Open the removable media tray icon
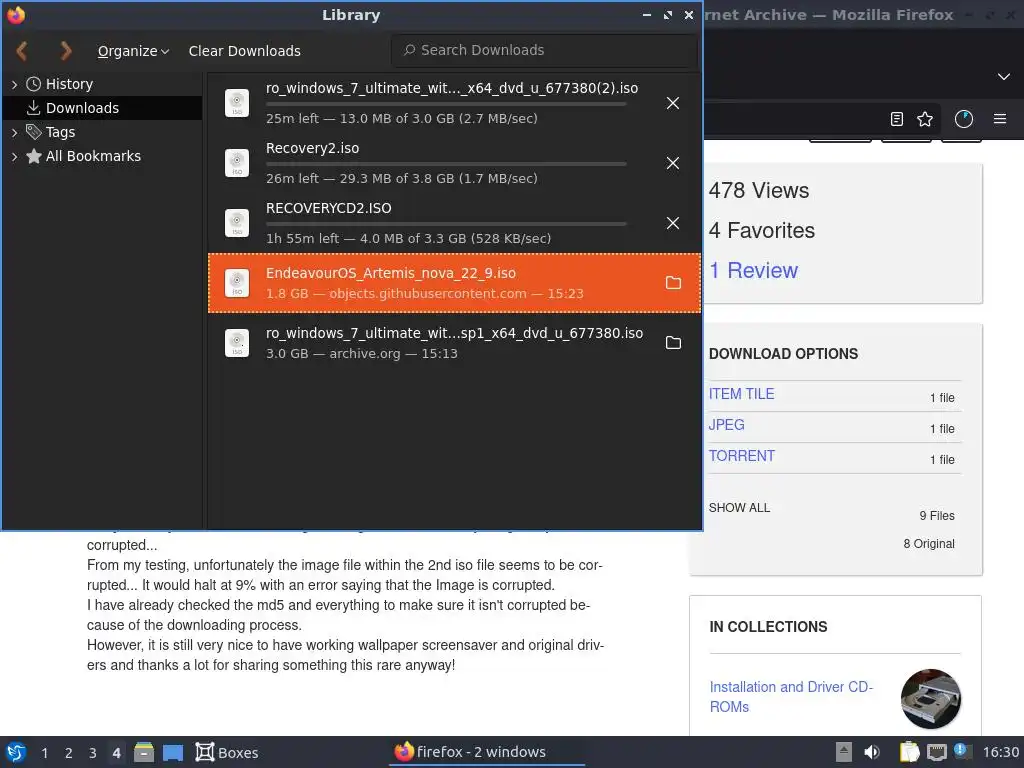Viewport: 1024px width, 768px height. [844, 752]
